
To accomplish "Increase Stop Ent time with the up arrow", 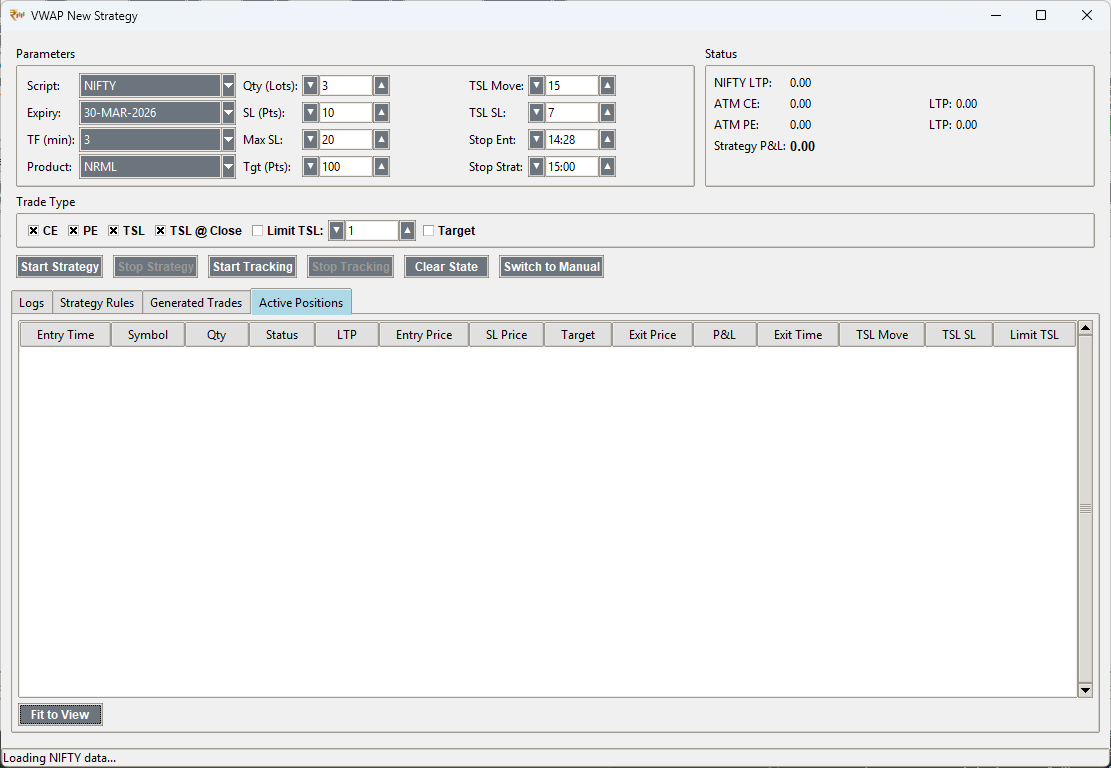I will (607, 140).
